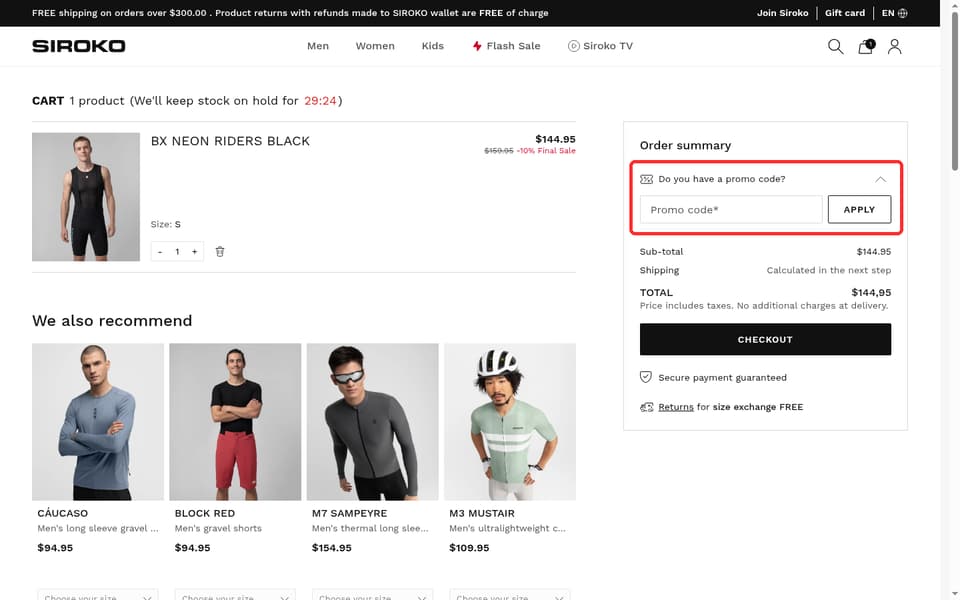
Task: Remove item with the trash icon
Action: tap(220, 252)
